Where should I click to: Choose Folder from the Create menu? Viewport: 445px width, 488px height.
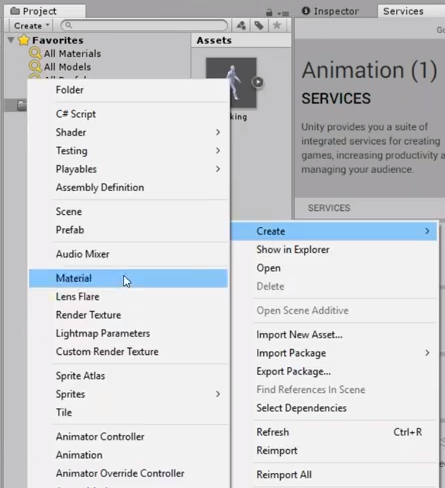129,90
